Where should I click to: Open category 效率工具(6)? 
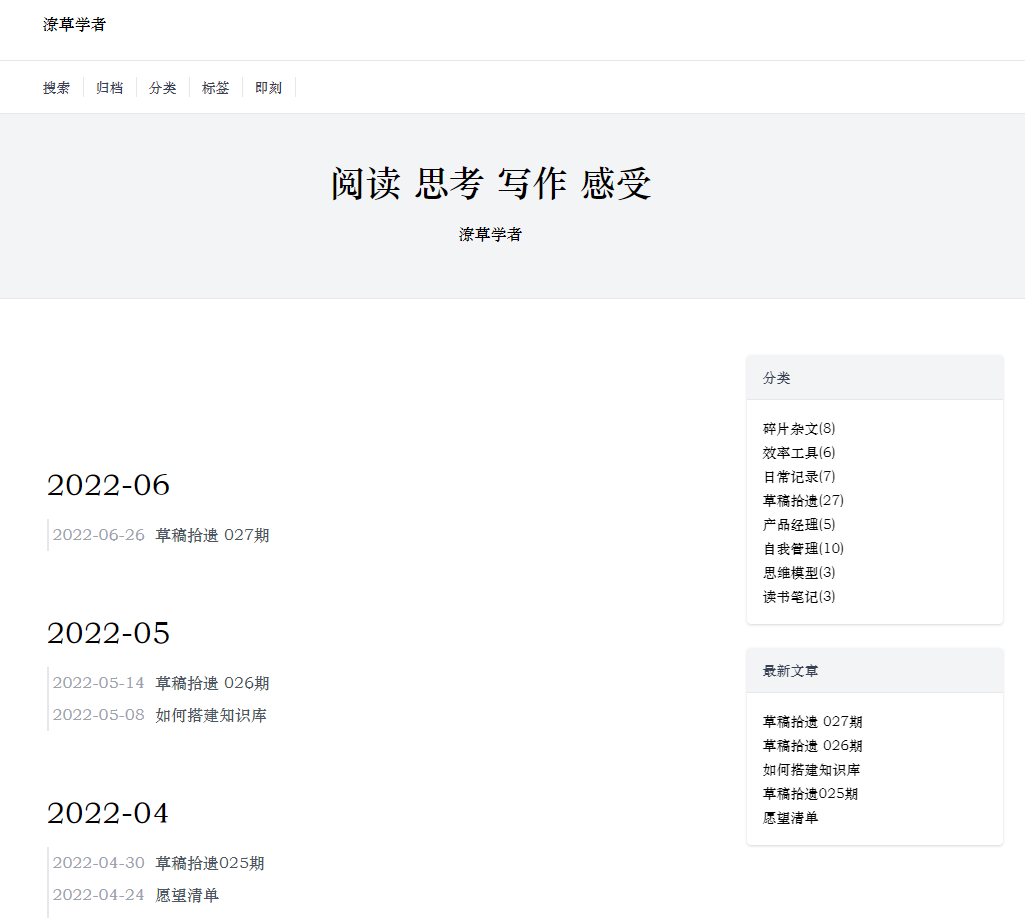point(799,452)
